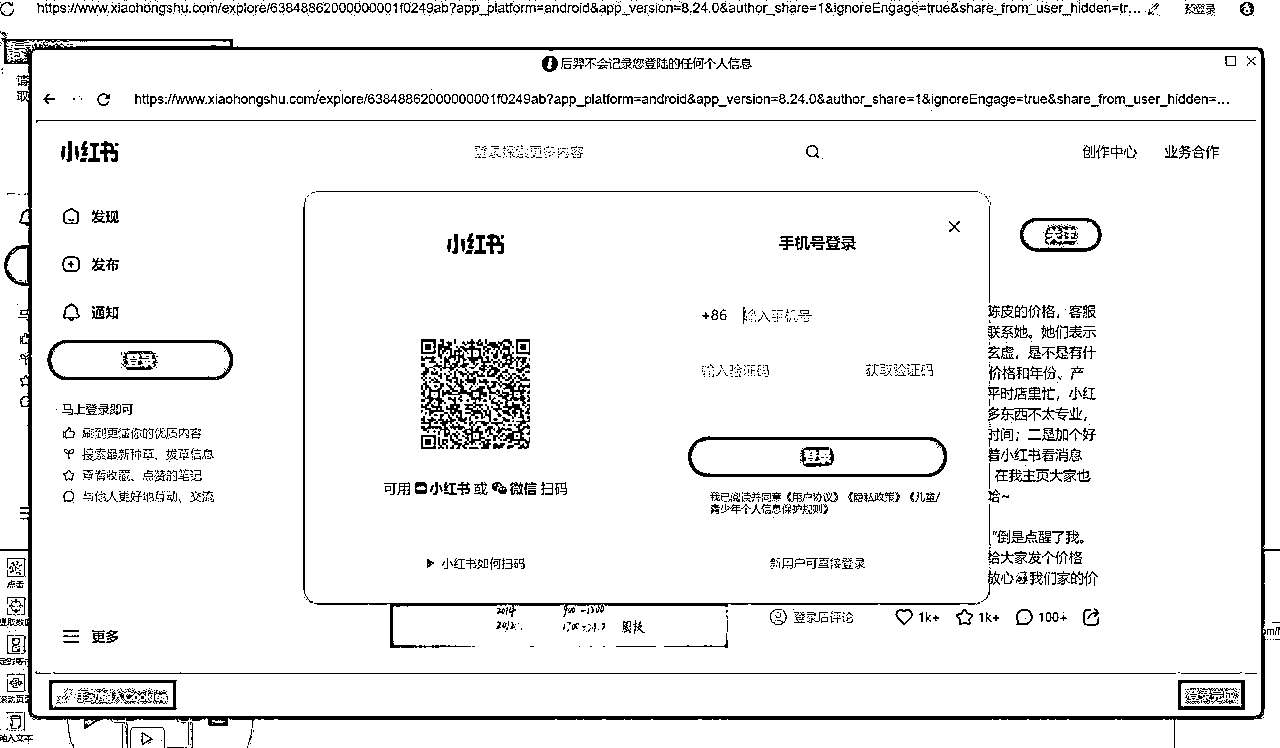Viewport: 1280px width, 748px height.
Task: Reload the page with the refresh icon
Action: (x=103, y=99)
